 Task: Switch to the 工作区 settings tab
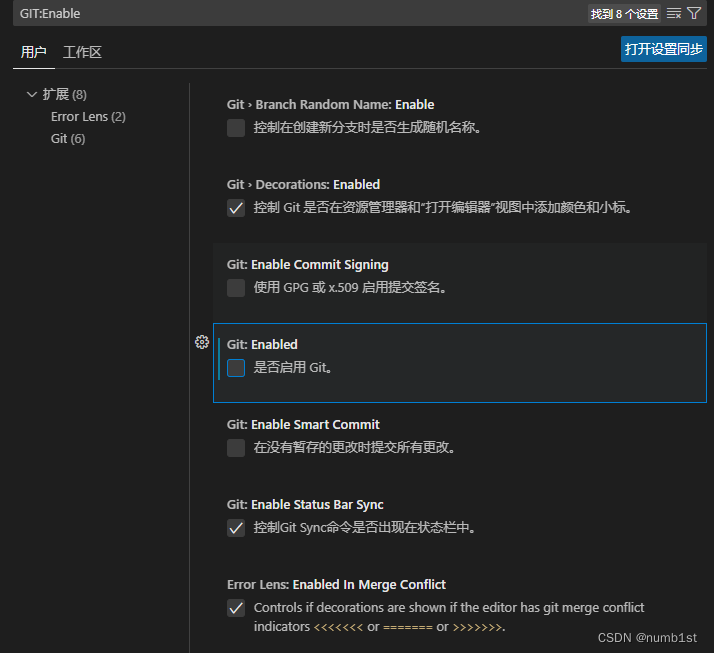coord(82,52)
